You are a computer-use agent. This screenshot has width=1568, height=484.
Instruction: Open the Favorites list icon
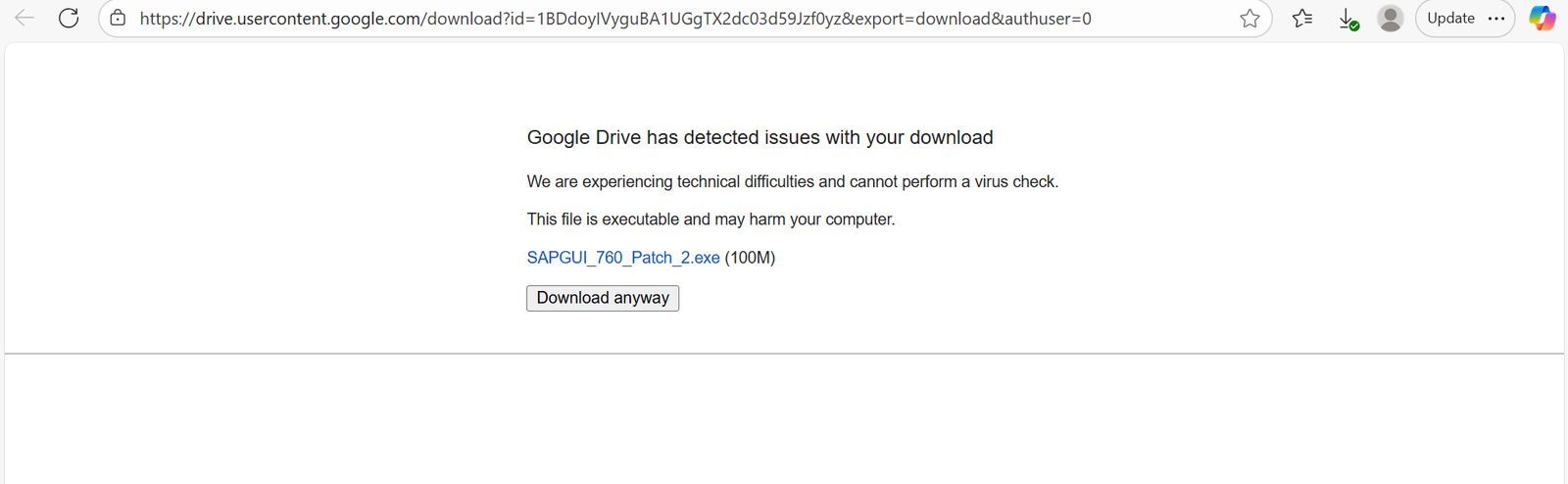[x=1302, y=18]
